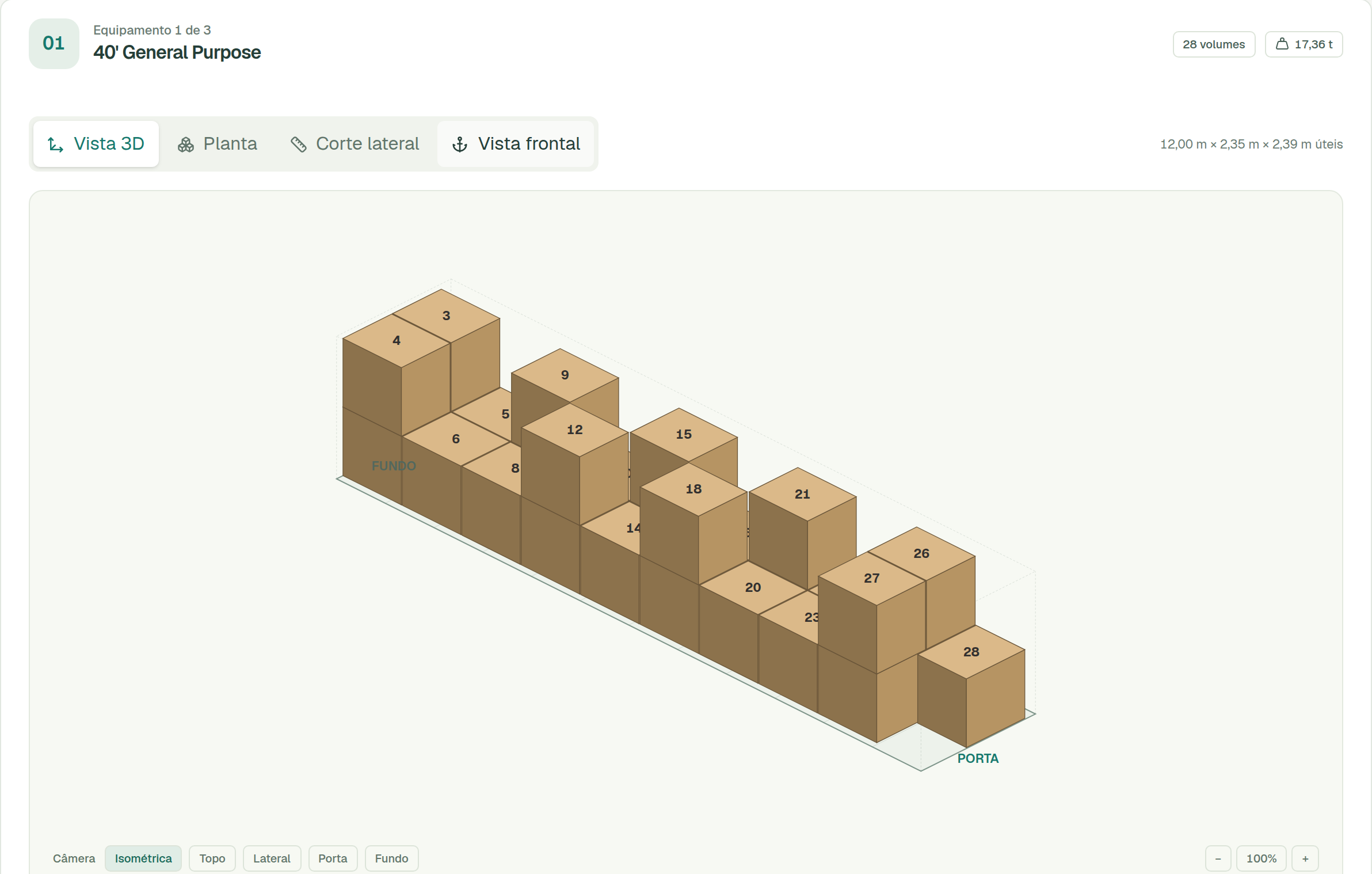Click the weight icon next to 17,36 t
The width and height of the screenshot is (1372, 874).
click(1282, 44)
